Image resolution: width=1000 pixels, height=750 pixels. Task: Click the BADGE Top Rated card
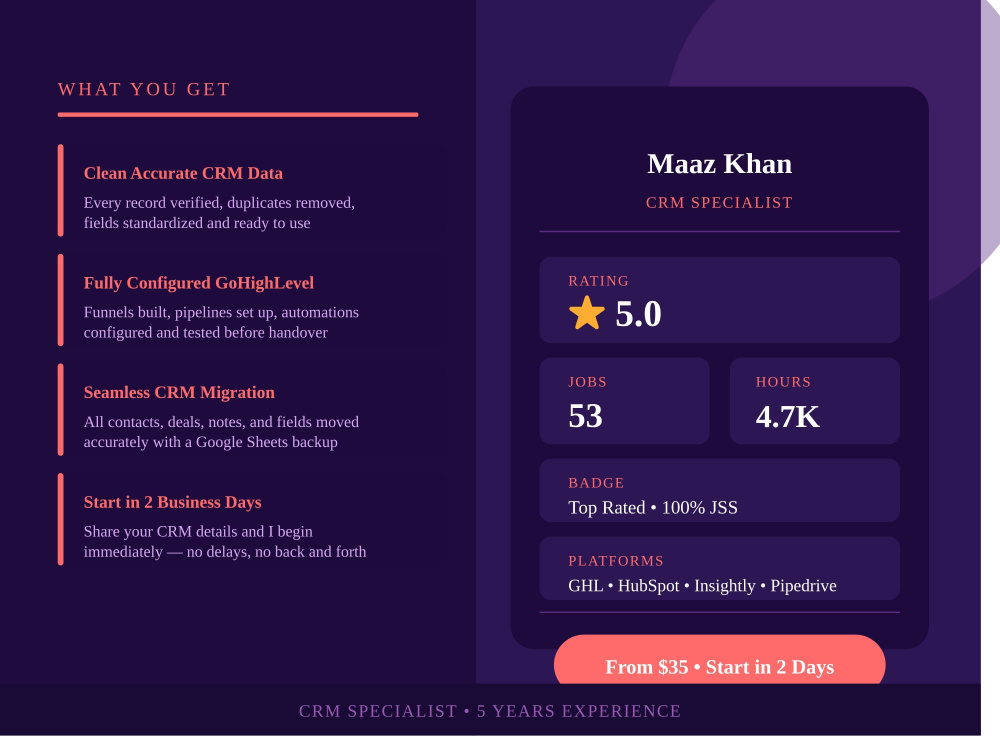(719, 490)
